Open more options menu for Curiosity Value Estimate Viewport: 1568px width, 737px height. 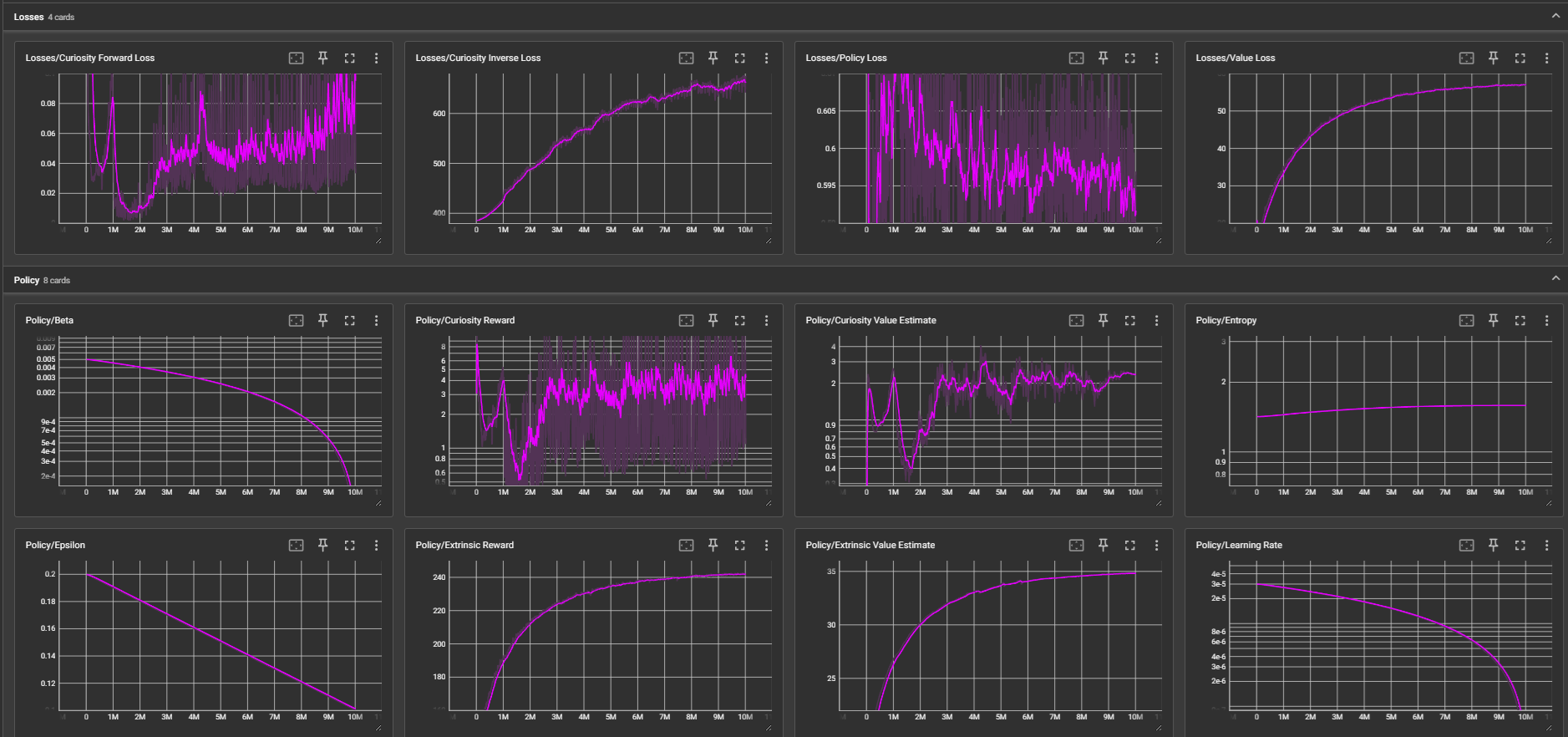[x=1156, y=320]
